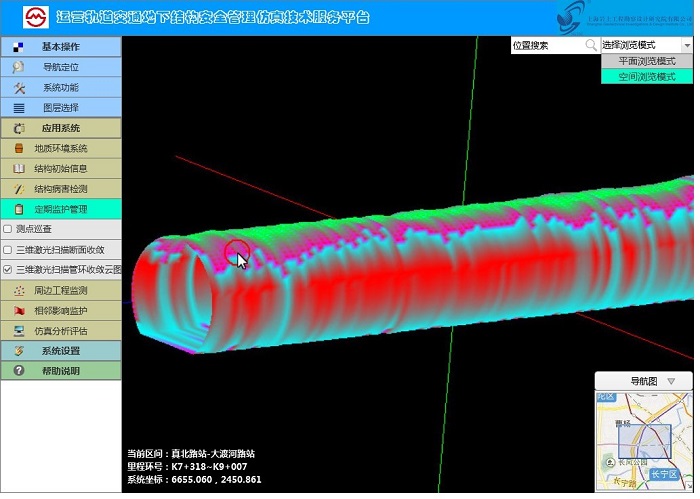Check the 三维激光扫描断面收敛 checkbox
Image resolution: width=700 pixels, height=499 pixels.
point(8,250)
